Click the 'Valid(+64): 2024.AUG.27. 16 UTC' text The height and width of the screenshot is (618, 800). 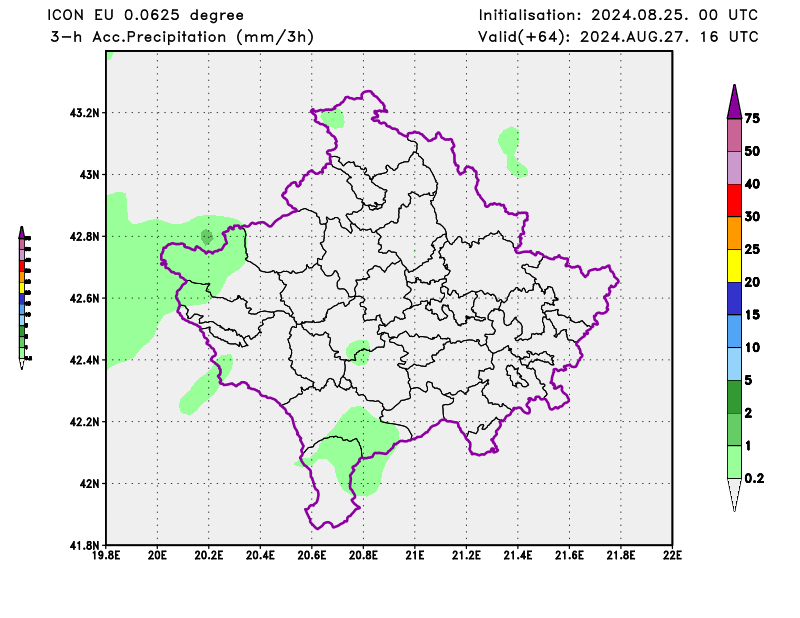tap(618, 37)
